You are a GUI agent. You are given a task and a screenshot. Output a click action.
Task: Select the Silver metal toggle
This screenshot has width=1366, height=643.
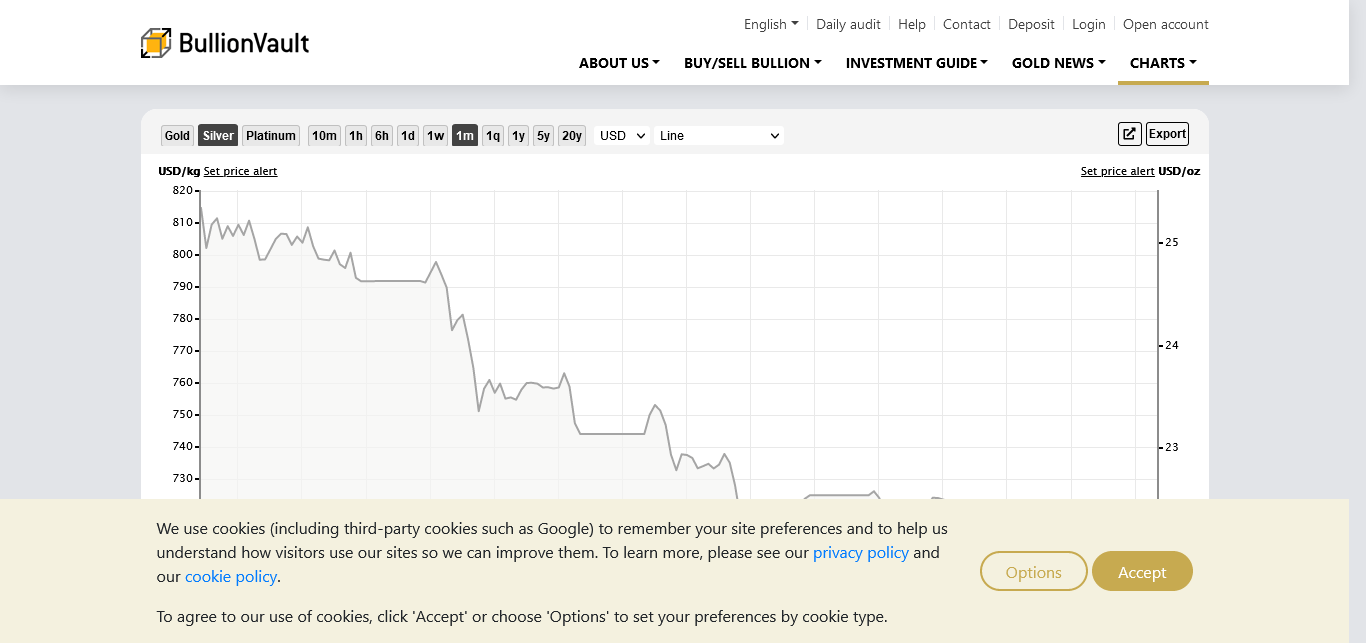tap(218, 136)
